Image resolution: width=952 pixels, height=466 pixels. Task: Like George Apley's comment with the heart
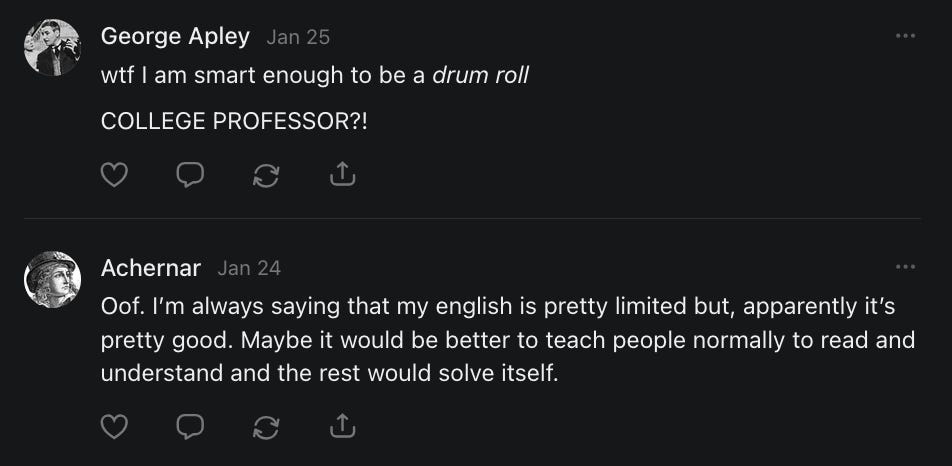coord(115,176)
